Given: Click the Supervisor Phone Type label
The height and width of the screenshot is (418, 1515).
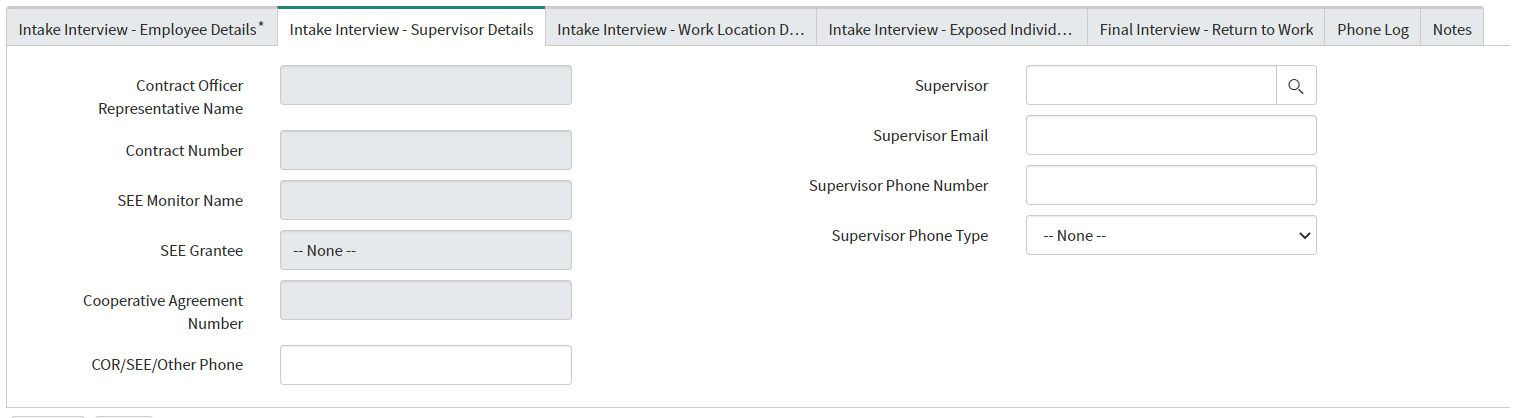Looking at the screenshot, I should pyautogui.click(x=909, y=236).
